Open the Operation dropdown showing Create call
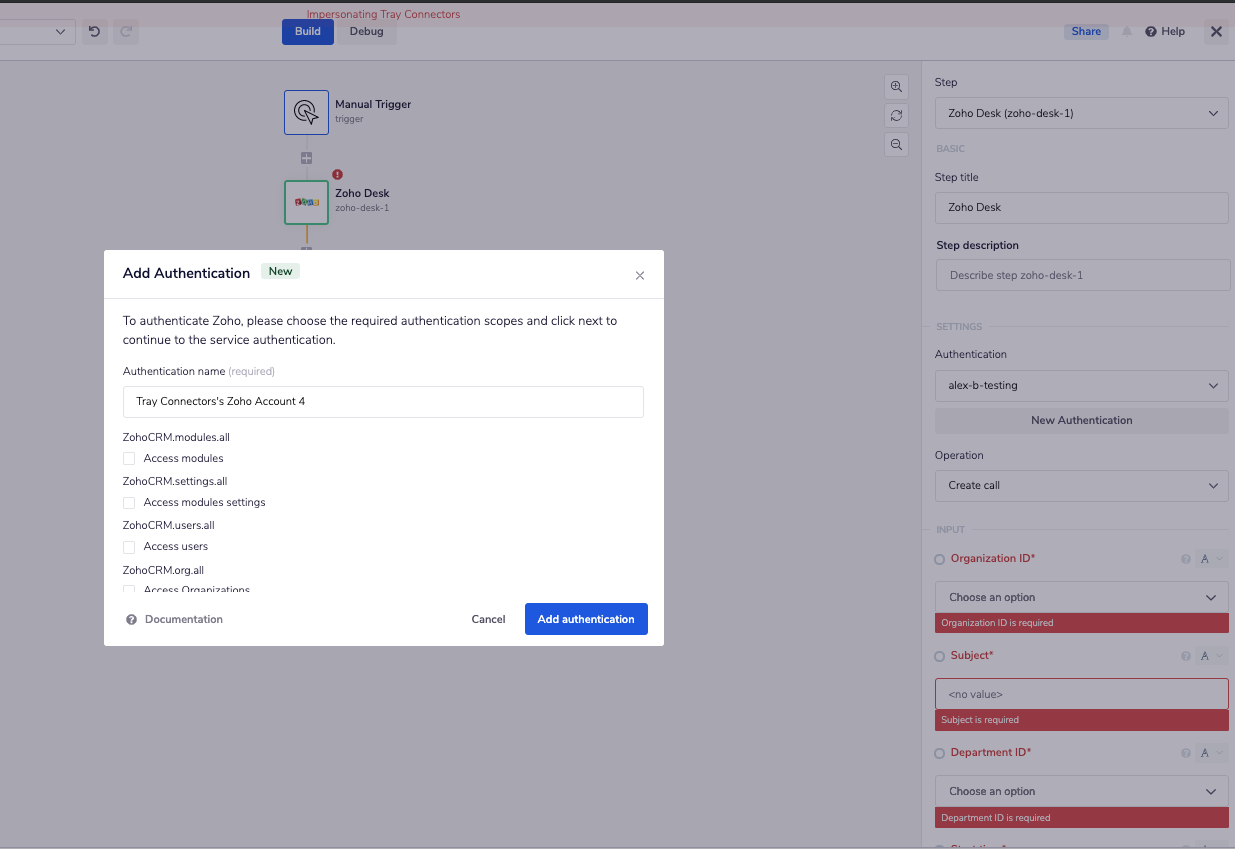Screen dimensions: 1235x849 pos(1081,485)
